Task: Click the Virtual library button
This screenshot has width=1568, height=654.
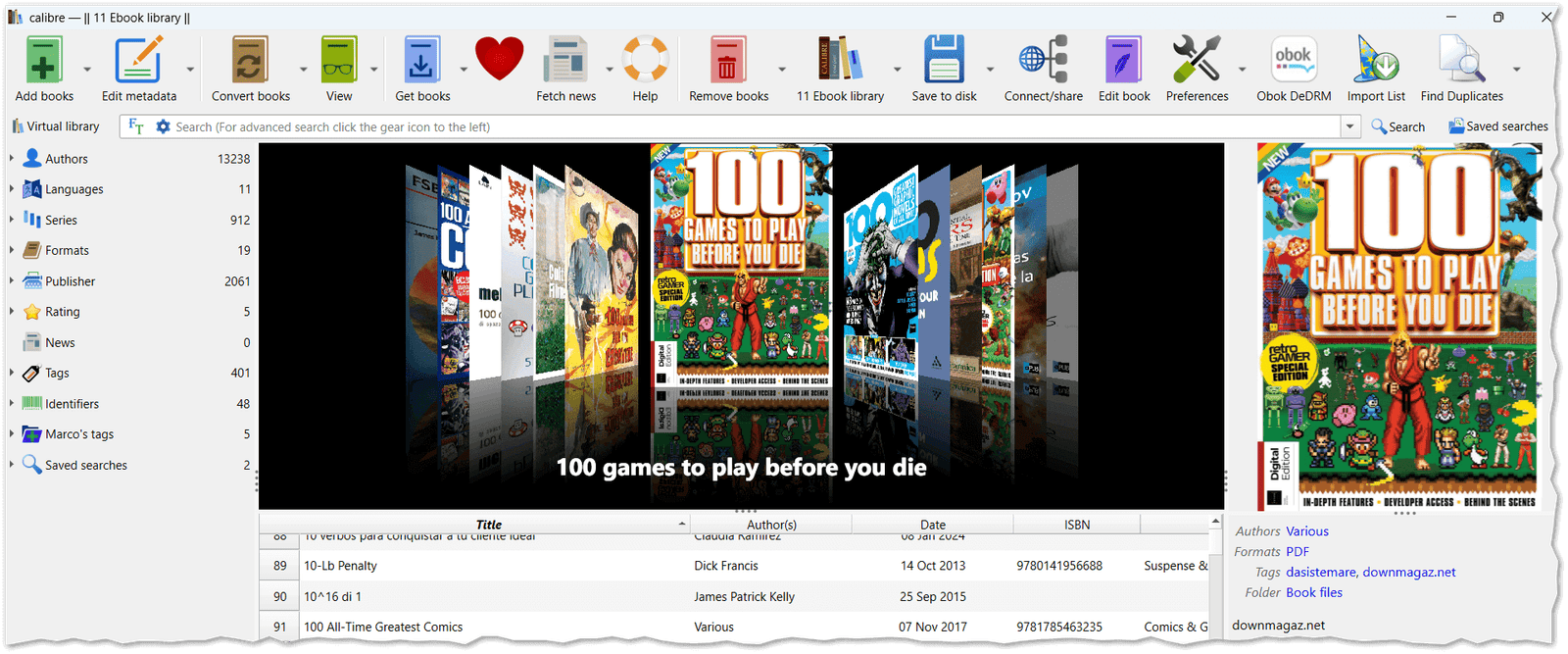Action: pos(56,126)
